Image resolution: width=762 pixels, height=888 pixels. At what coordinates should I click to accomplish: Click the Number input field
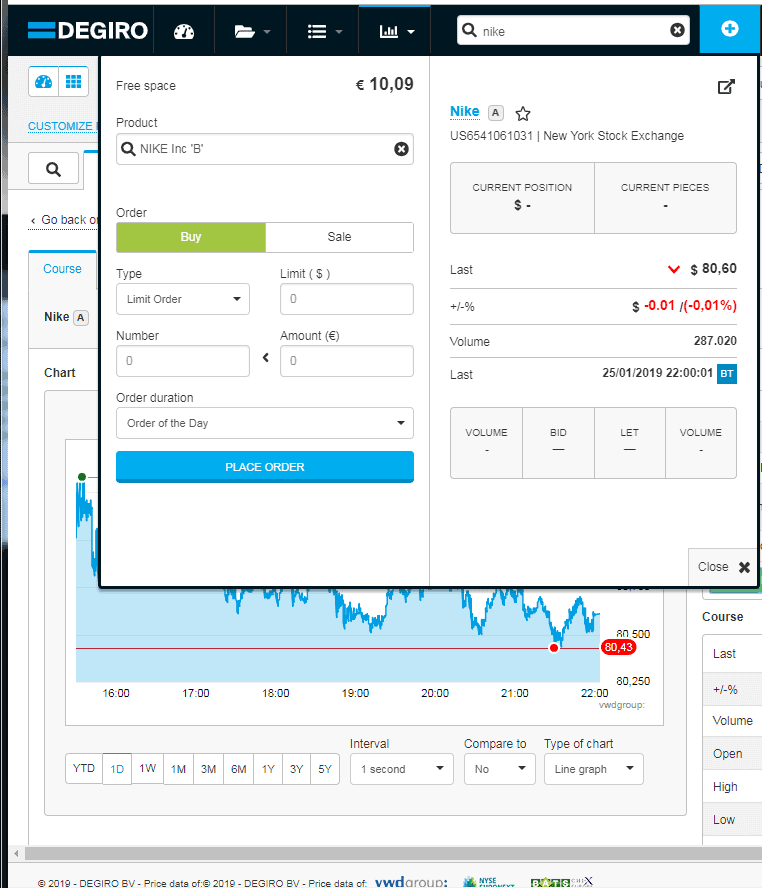[183, 361]
